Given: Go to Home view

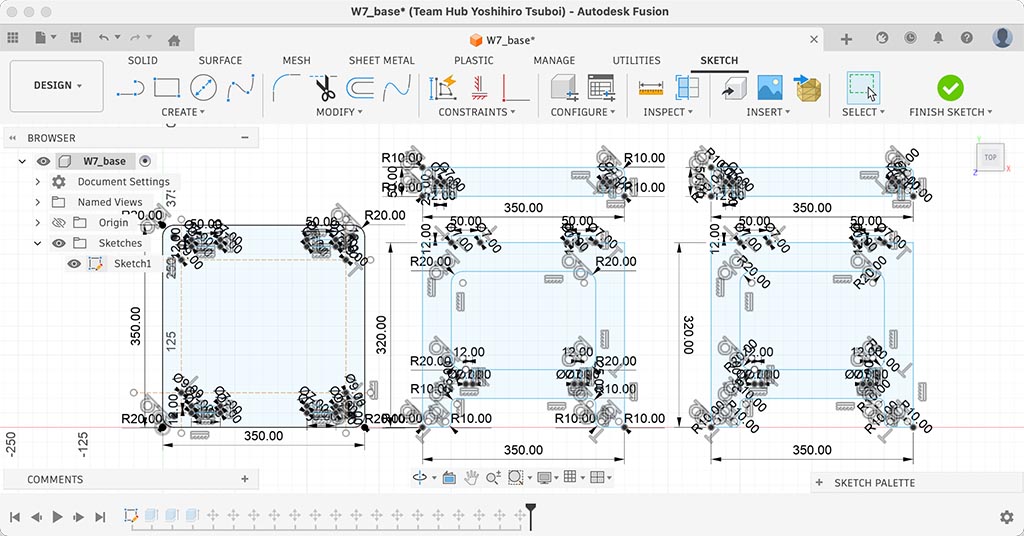Looking at the screenshot, I should 174,40.
